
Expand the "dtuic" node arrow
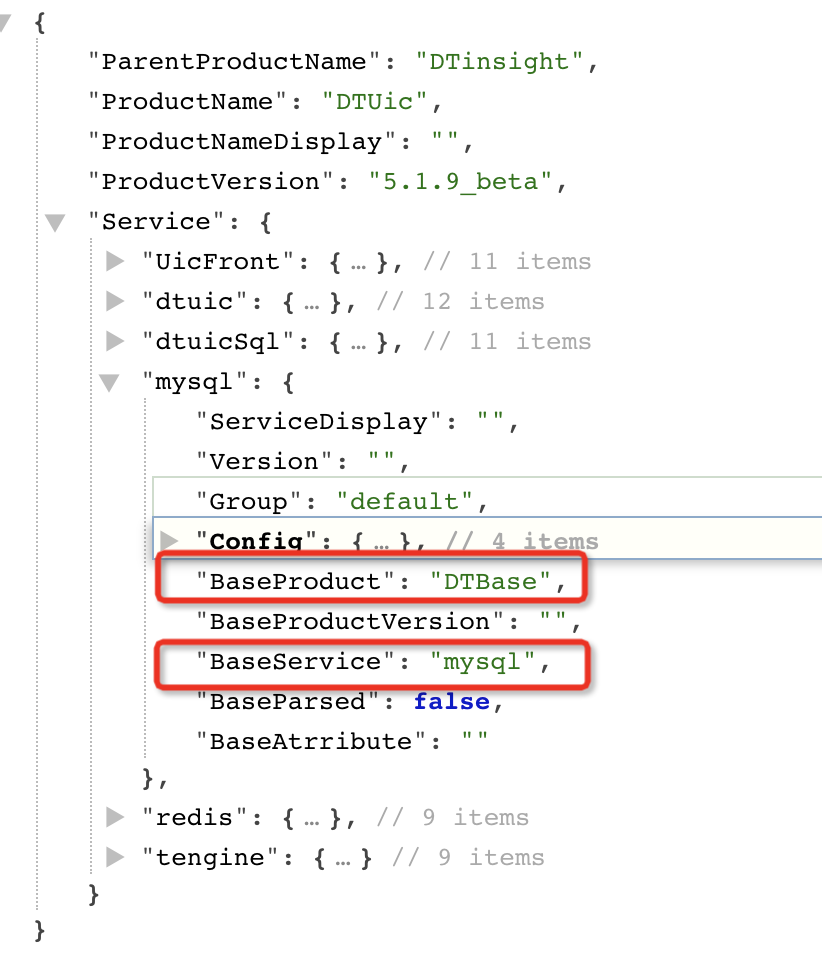(115, 302)
